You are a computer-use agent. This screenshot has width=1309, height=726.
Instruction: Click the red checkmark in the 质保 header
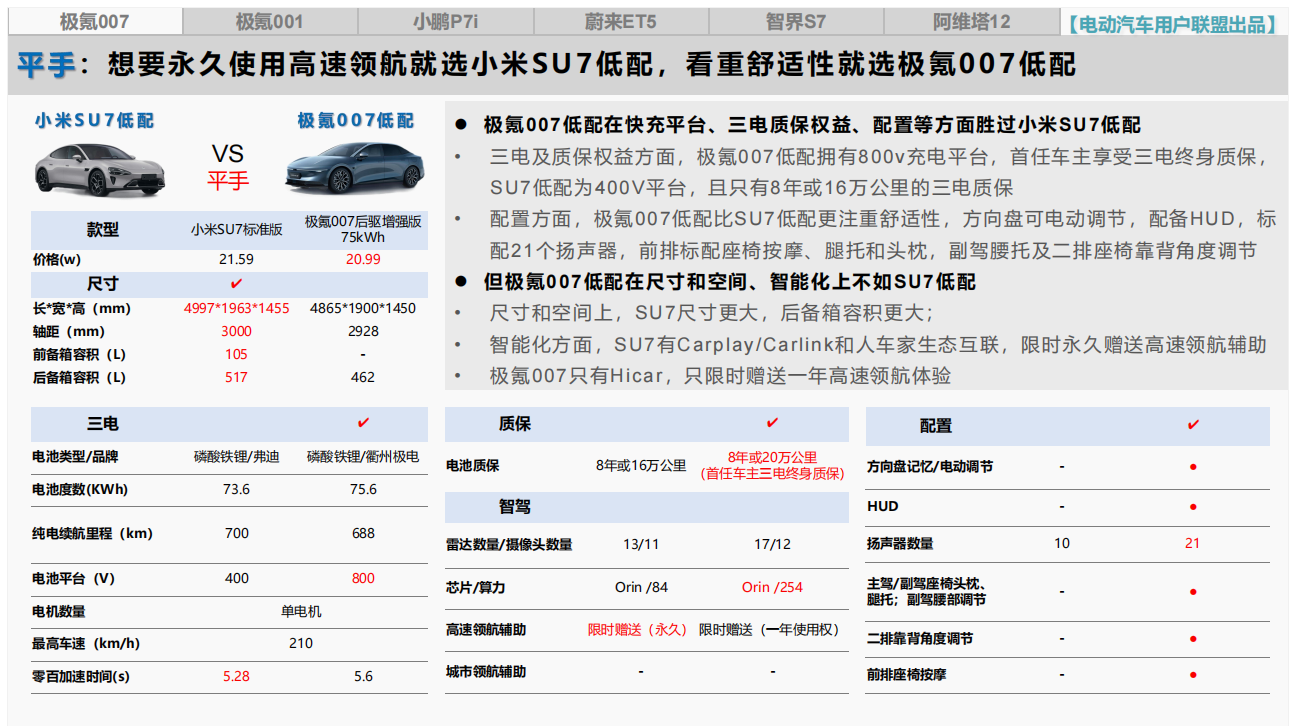[x=772, y=423]
